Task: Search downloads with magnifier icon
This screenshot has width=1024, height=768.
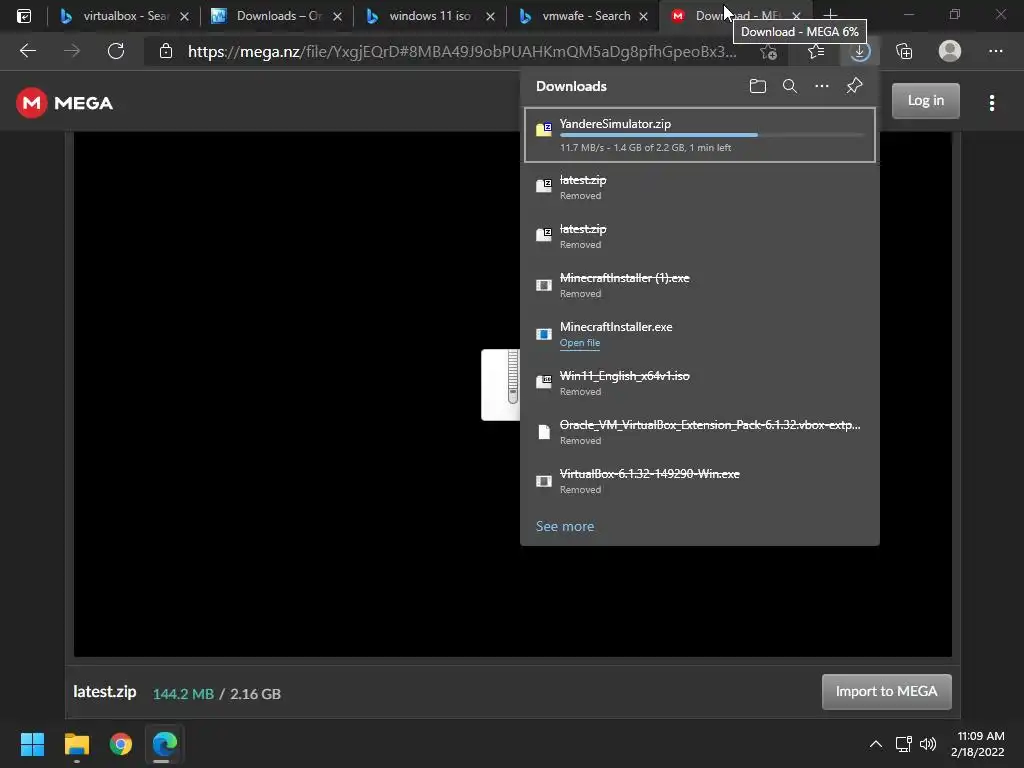Action: pos(790,86)
